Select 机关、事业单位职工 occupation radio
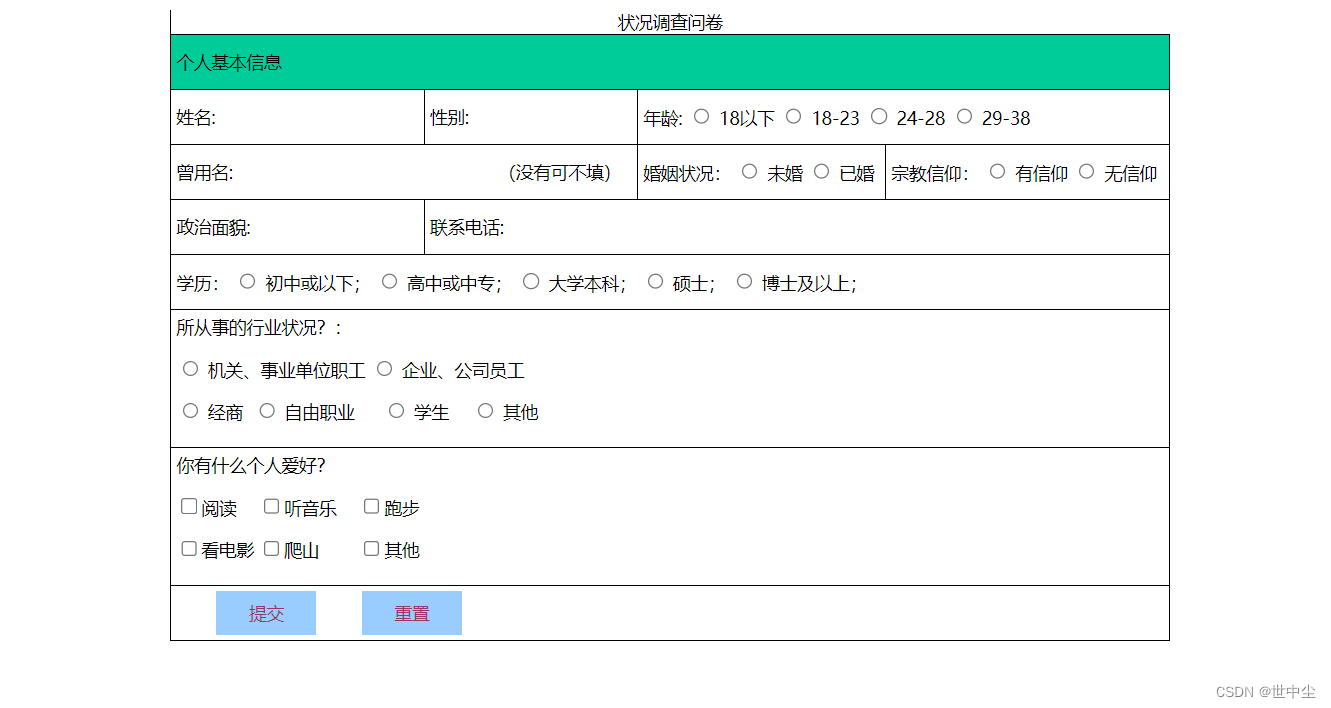This screenshot has width=1331, height=708. 190,369
